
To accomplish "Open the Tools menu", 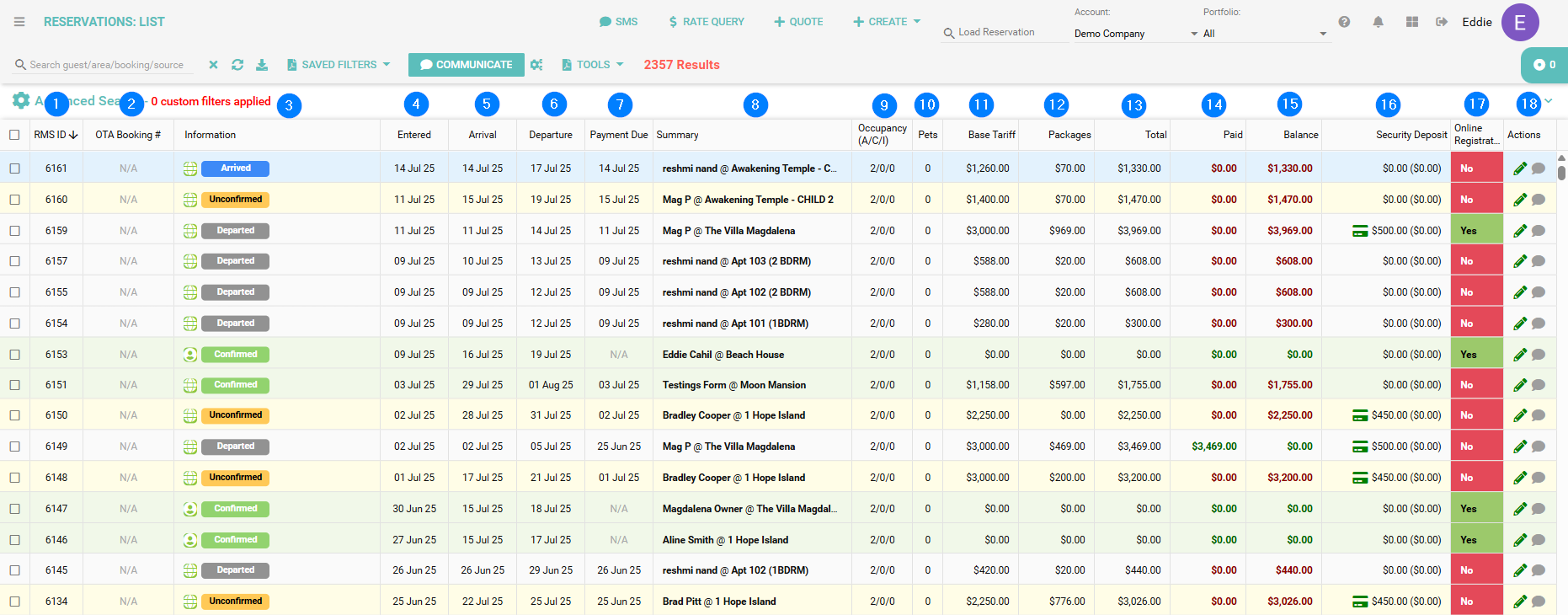I will click(x=593, y=65).
